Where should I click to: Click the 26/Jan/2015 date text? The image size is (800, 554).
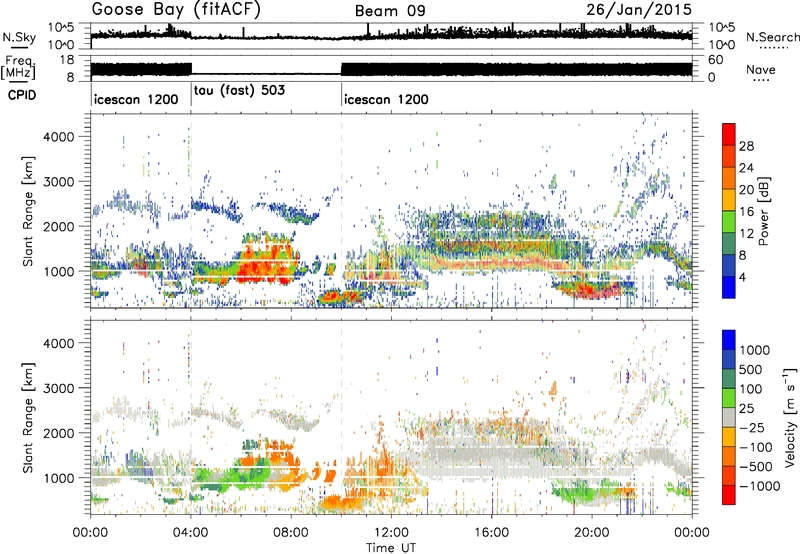click(x=639, y=10)
